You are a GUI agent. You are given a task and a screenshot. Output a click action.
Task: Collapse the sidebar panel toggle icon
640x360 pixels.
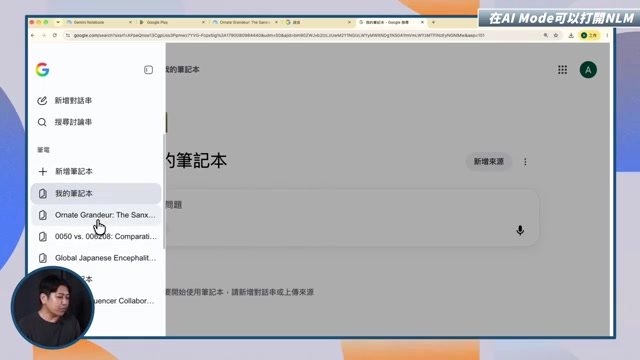[x=148, y=70]
